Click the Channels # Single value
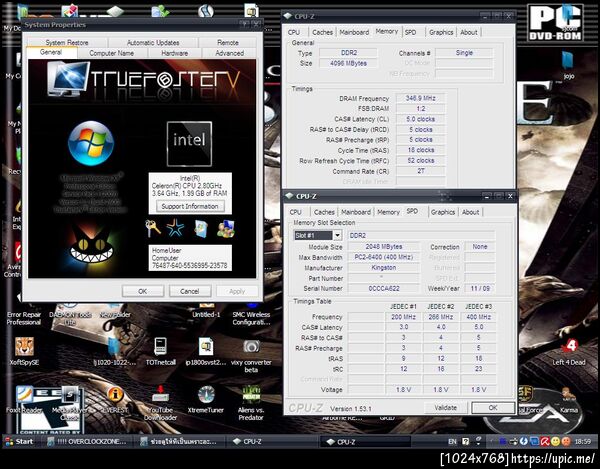This screenshot has height=469, width=600. click(464, 53)
